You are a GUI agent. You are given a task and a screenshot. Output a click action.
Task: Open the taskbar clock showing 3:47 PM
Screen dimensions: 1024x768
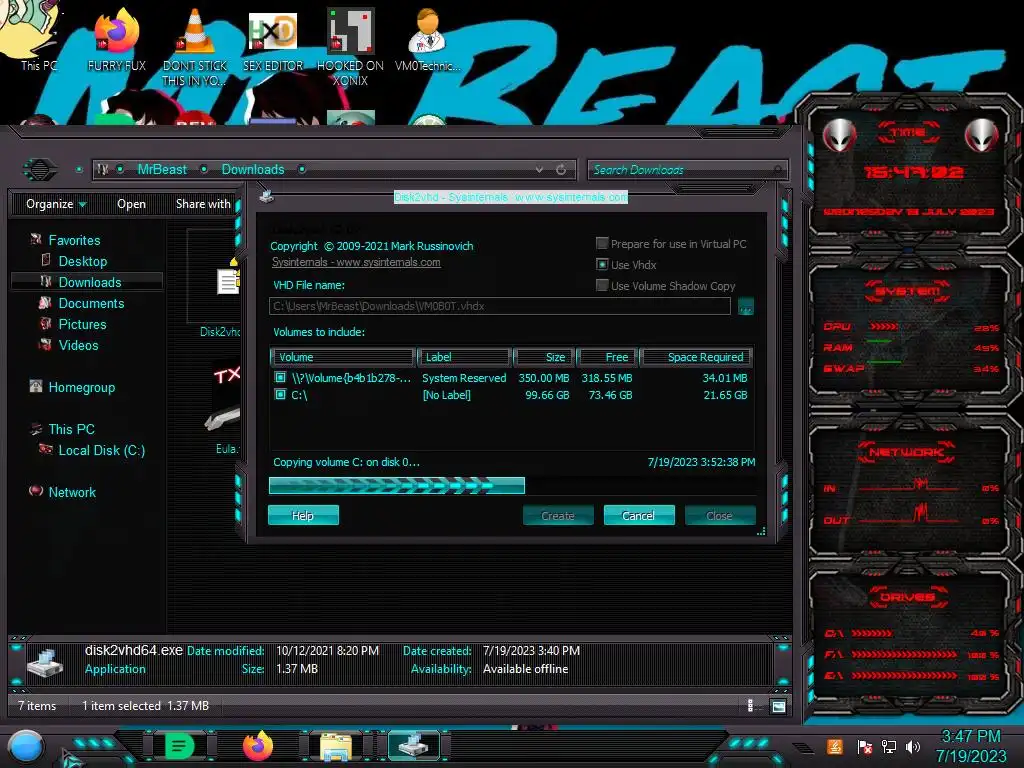[970, 746]
